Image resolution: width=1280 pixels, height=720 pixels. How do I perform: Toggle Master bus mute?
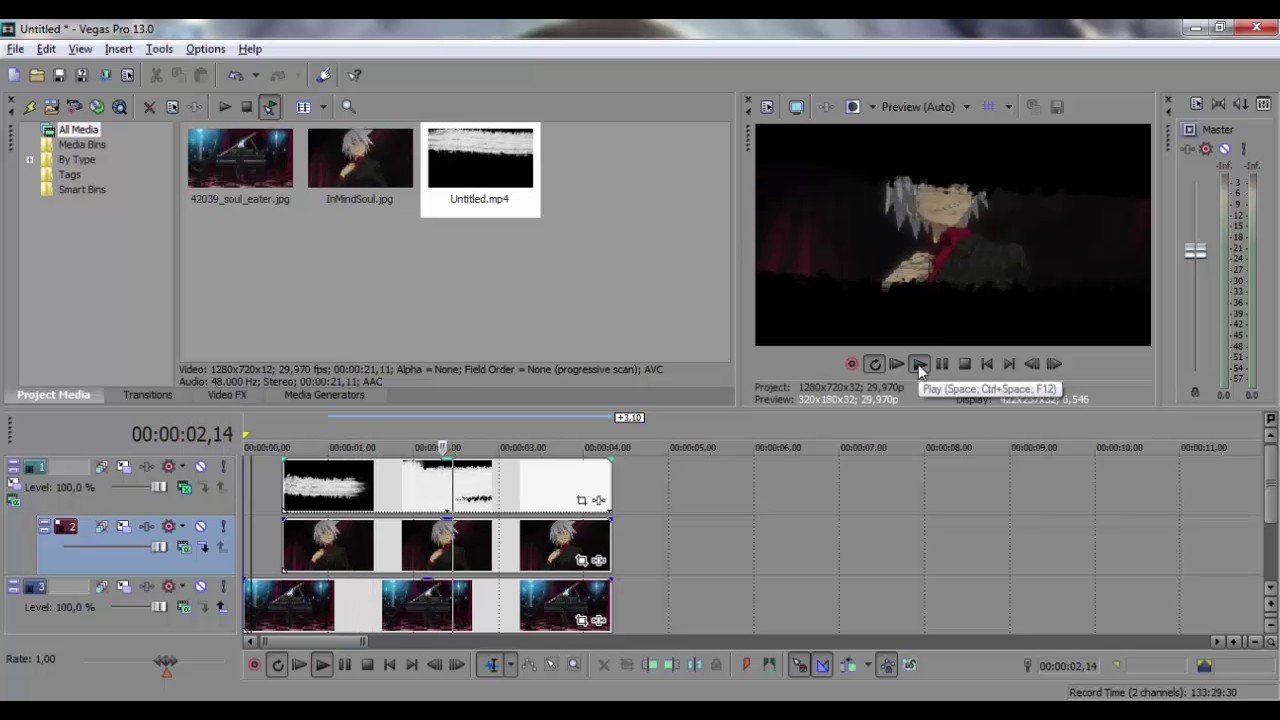click(x=1225, y=150)
